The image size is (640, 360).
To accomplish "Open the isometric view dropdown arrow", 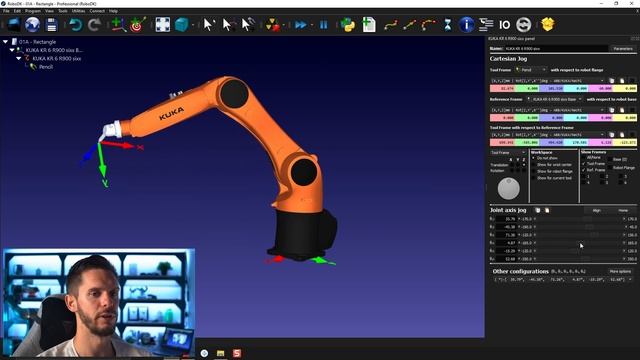I will coord(193,25).
